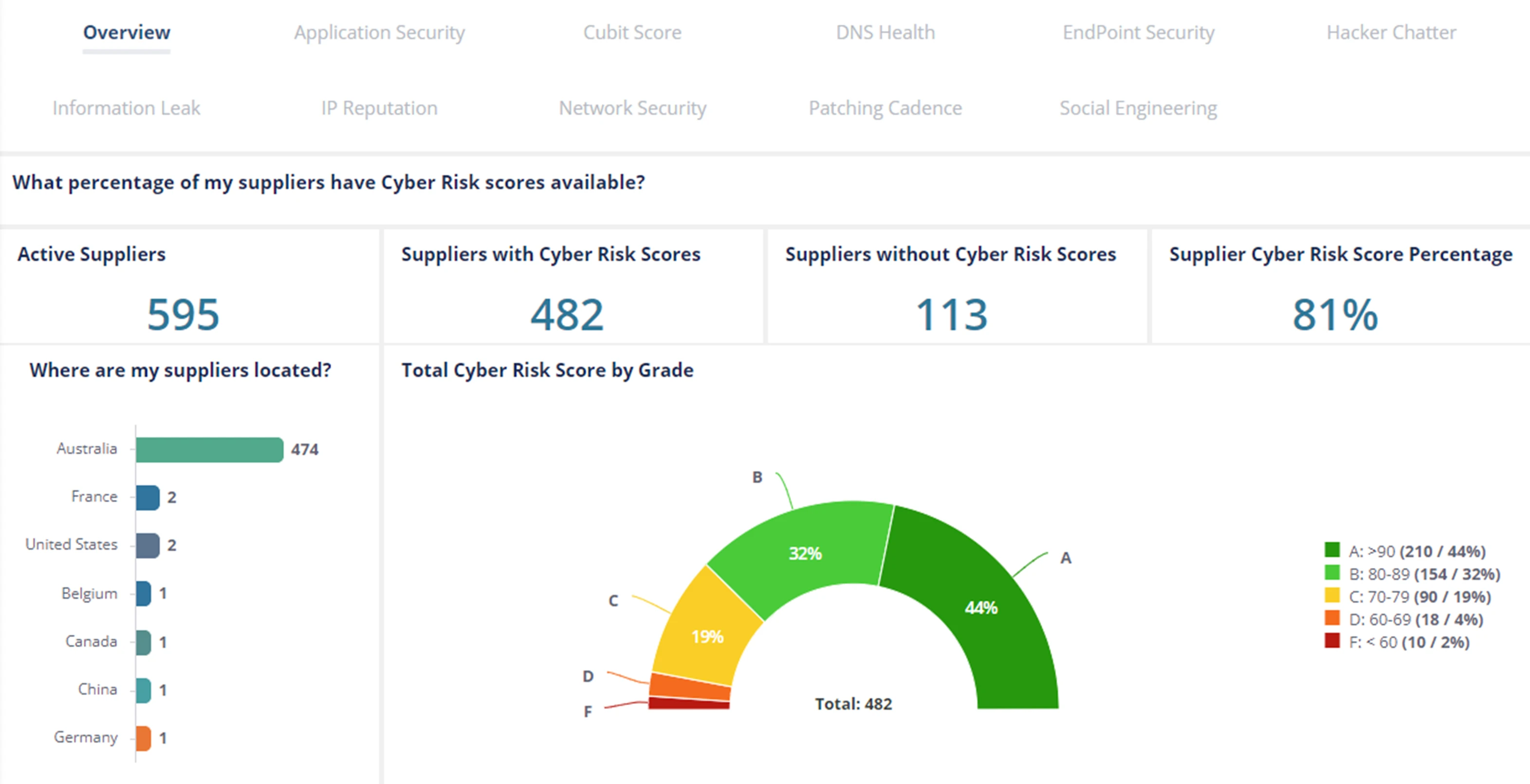Click the grade F red legend swatch
Screen dimensions: 1530x784
click(x=1332, y=641)
